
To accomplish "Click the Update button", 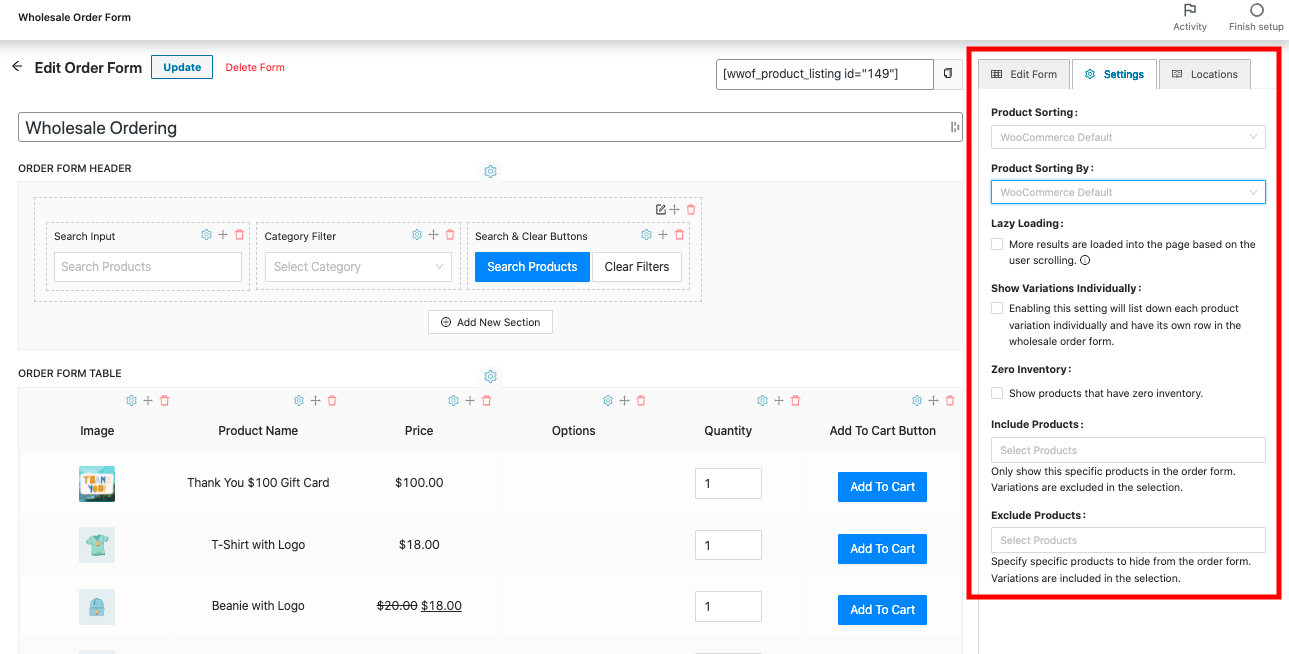I will [182, 67].
